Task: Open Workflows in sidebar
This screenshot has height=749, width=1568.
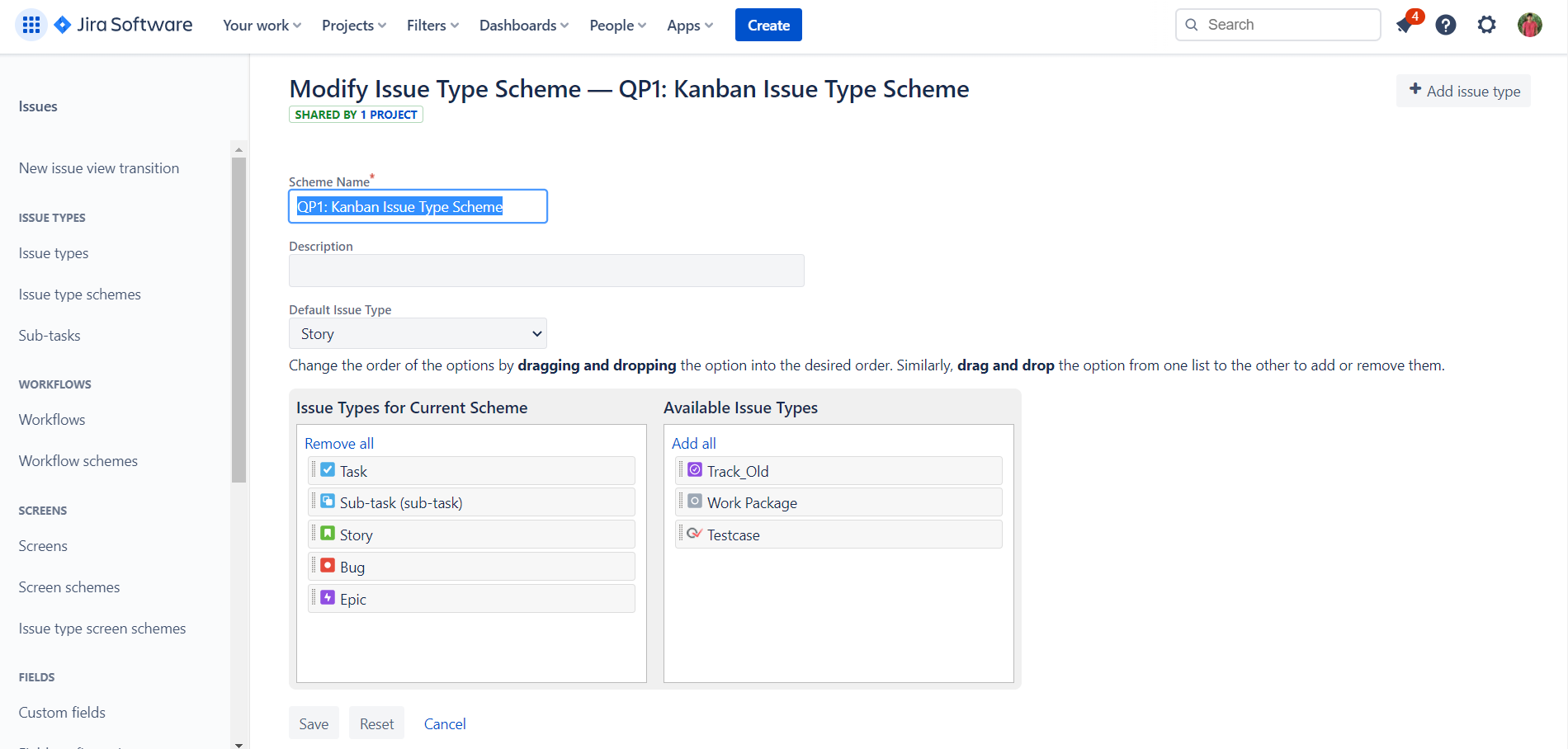Action: tap(52, 420)
